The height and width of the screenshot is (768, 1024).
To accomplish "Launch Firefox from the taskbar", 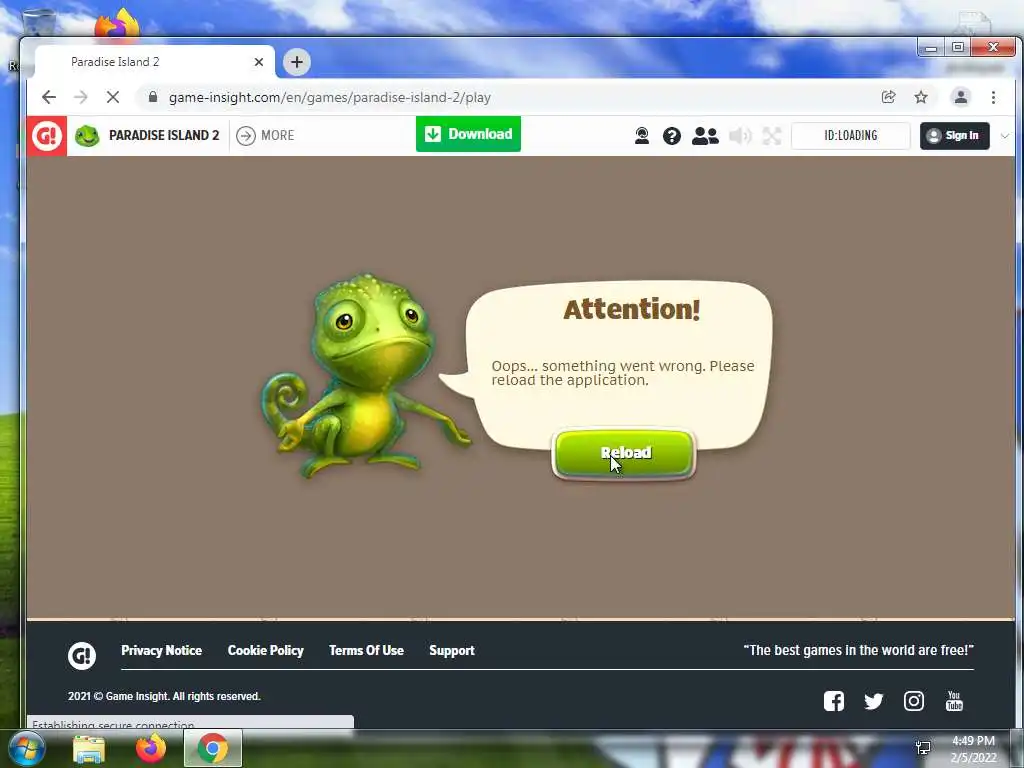I will click(x=151, y=749).
